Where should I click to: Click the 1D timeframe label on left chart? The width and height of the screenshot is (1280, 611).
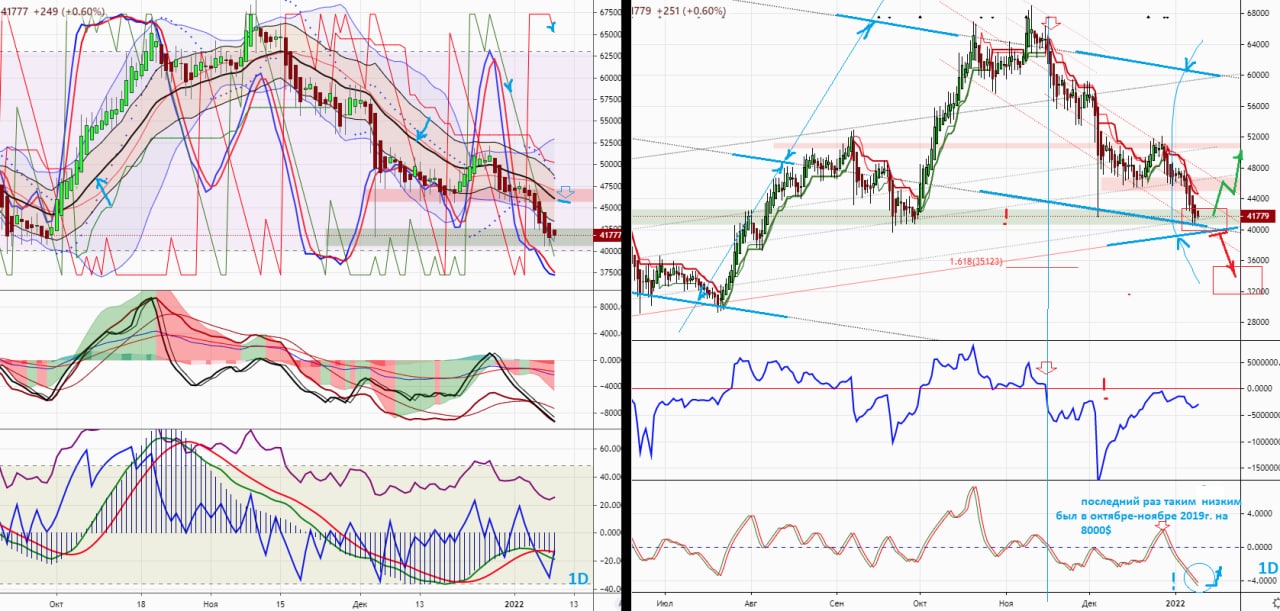[577, 579]
